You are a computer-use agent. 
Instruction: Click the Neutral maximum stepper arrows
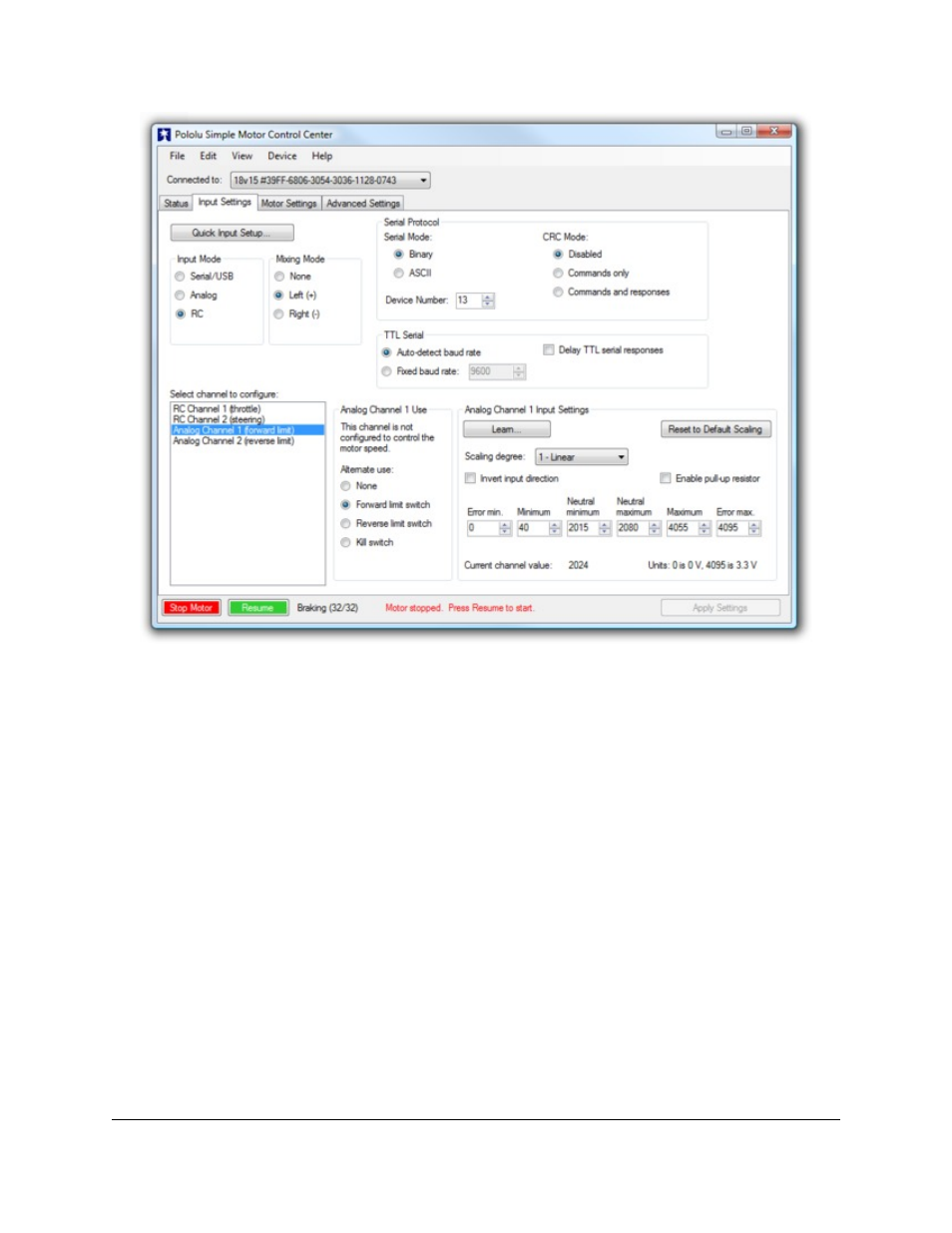(655, 528)
